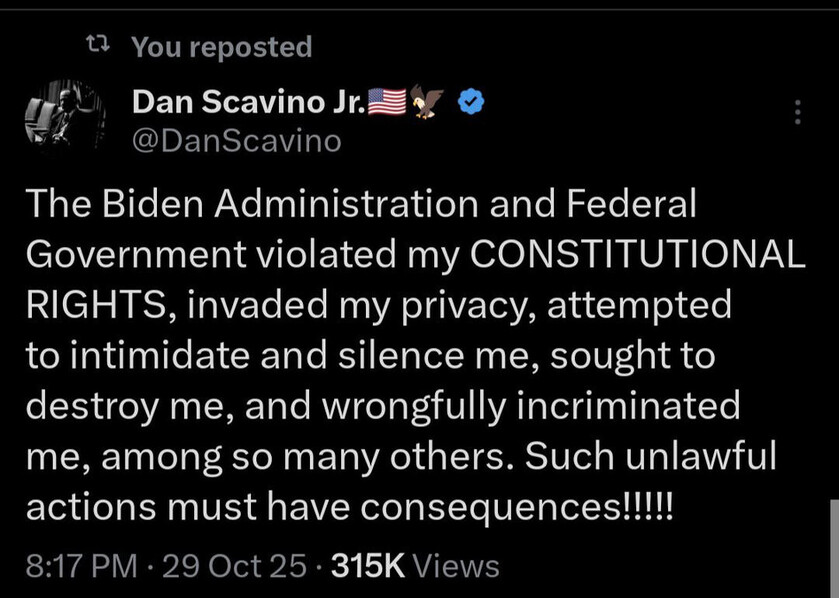Open the three-dot more options menu

click(797, 112)
